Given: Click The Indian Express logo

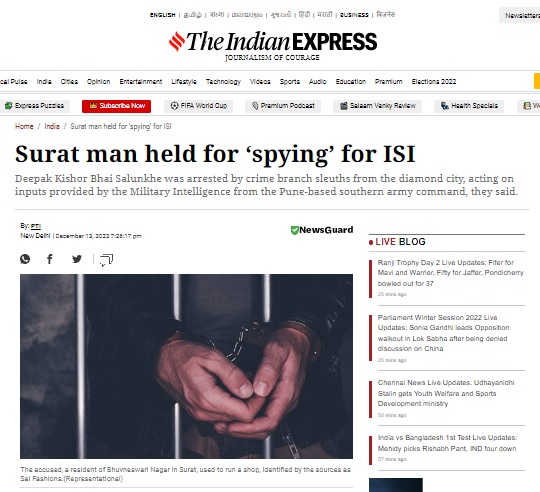Looking at the screenshot, I should pos(272,45).
